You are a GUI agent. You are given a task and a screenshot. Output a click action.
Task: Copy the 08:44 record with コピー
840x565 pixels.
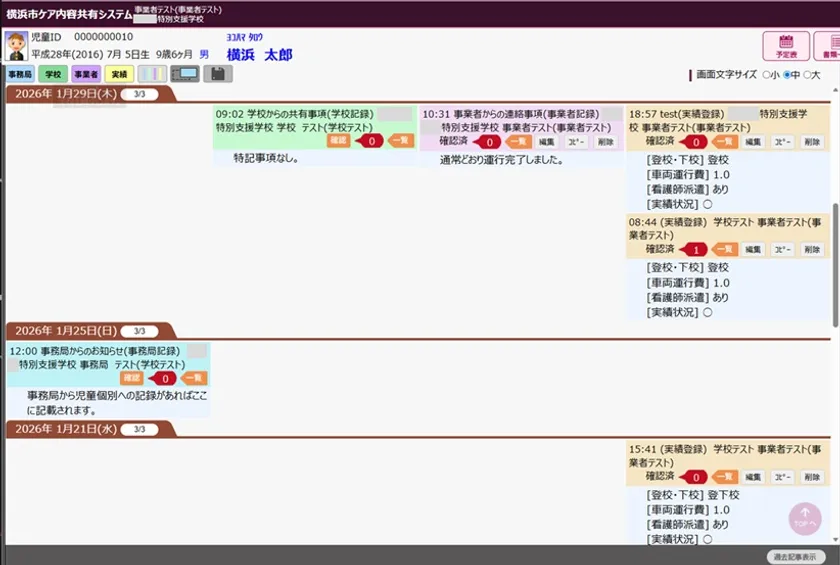(782, 250)
